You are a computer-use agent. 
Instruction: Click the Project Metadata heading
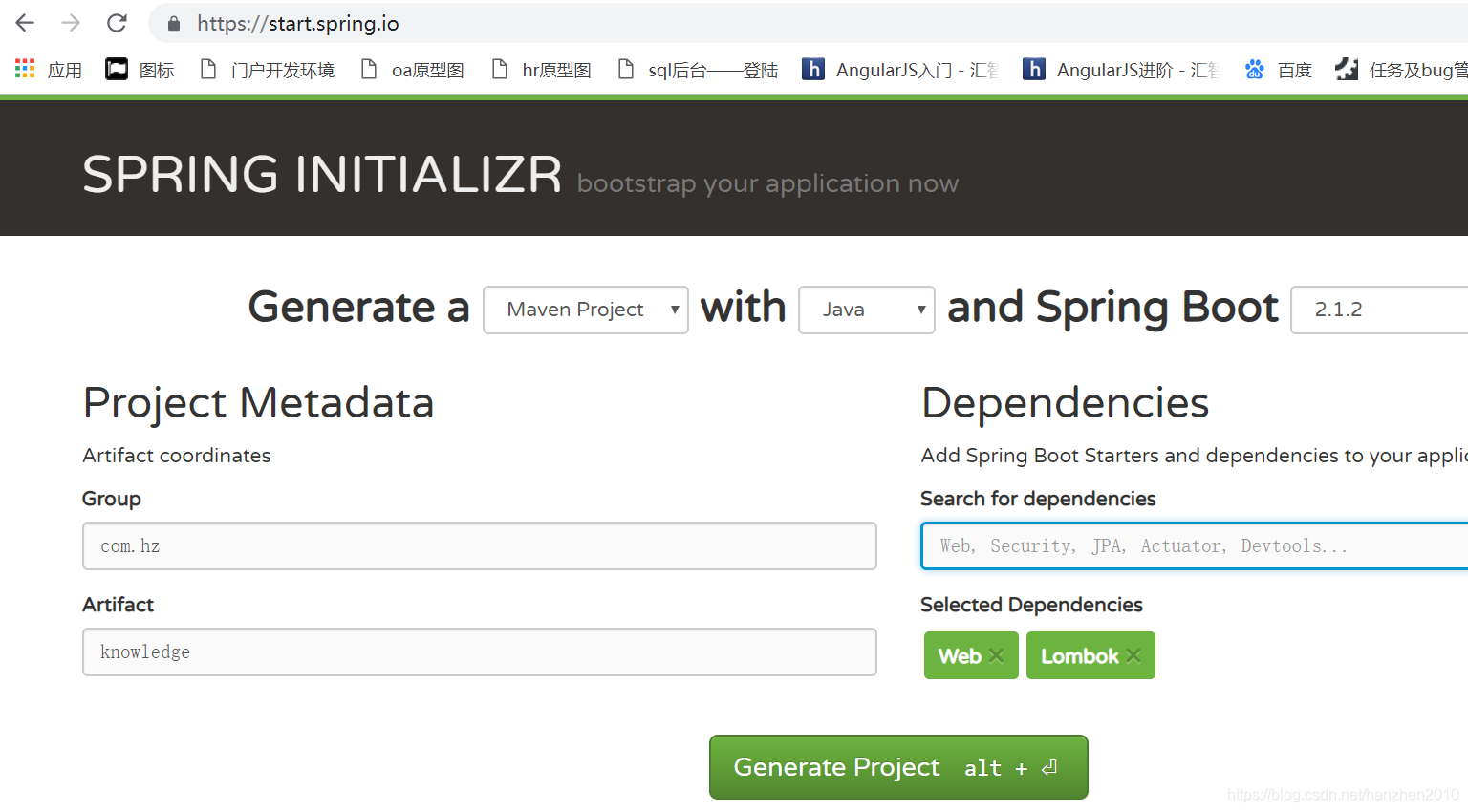coord(258,403)
